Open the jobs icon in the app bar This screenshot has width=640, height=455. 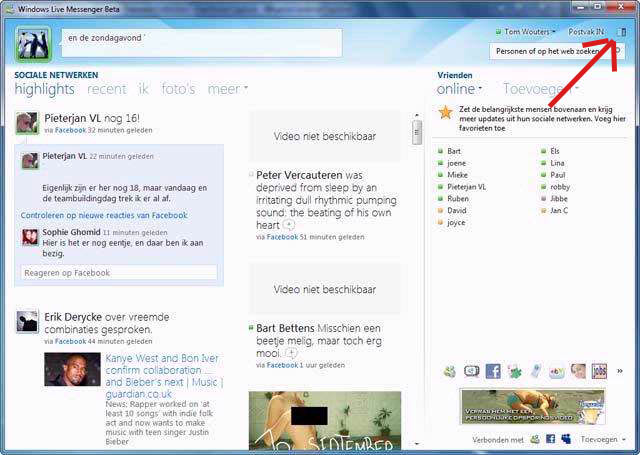[599, 371]
